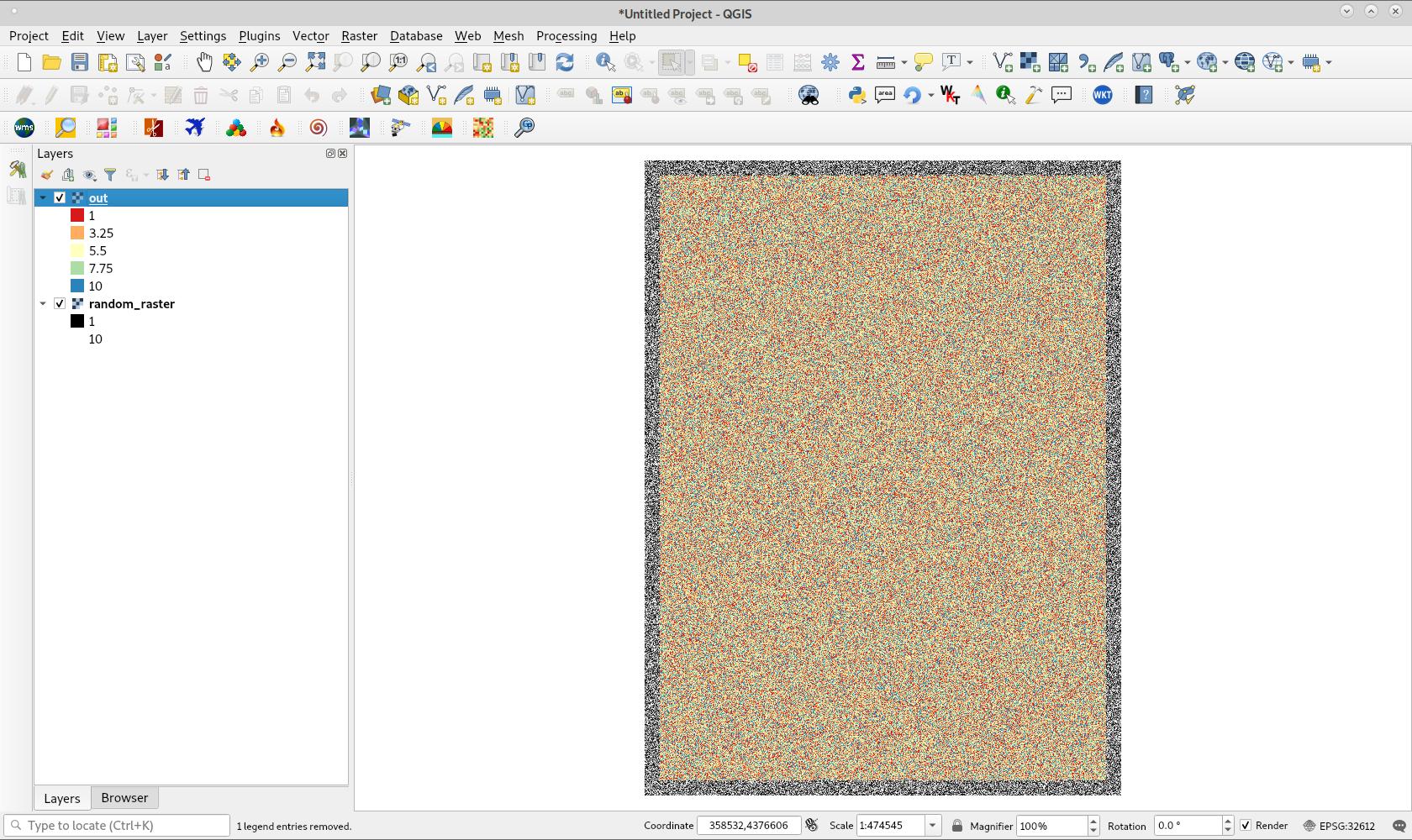The width and height of the screenshot is (1412, 840).
Task: Remove selected layer or group
Action: coord(204,175)
